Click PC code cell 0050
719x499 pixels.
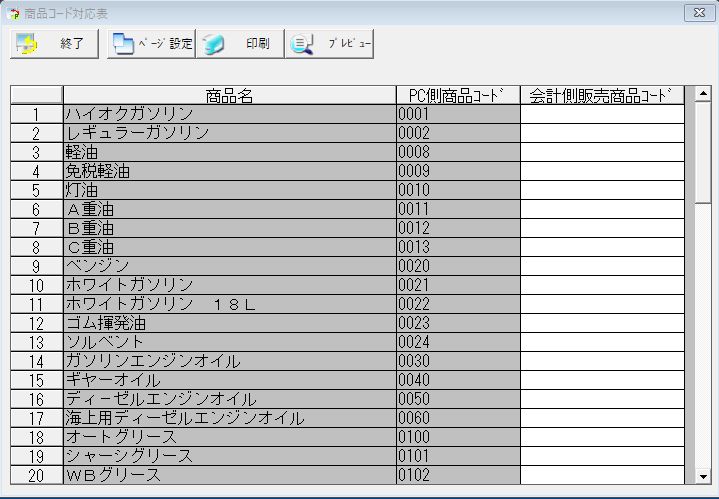458,399
